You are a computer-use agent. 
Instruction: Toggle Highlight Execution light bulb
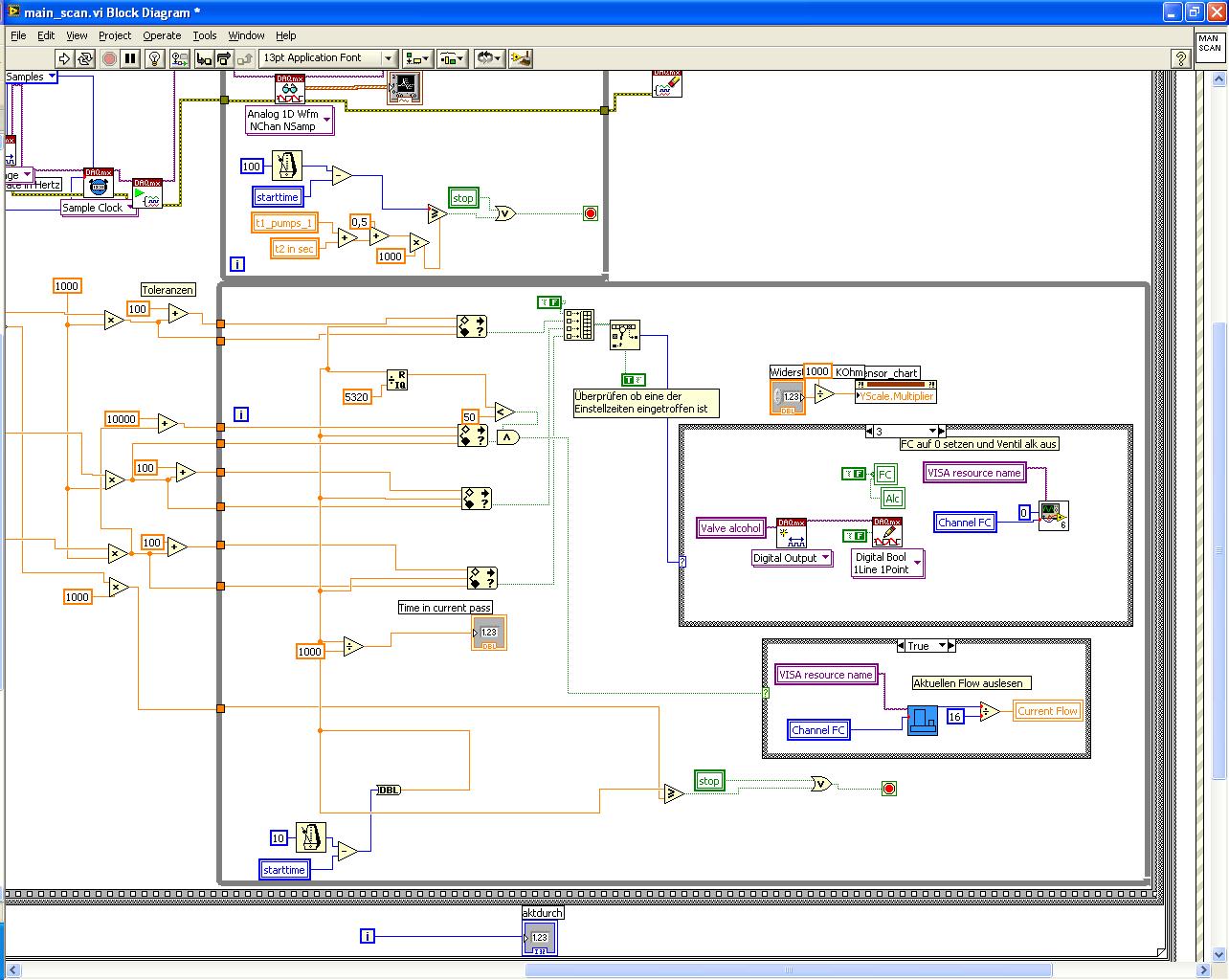(x=155, y=58)
